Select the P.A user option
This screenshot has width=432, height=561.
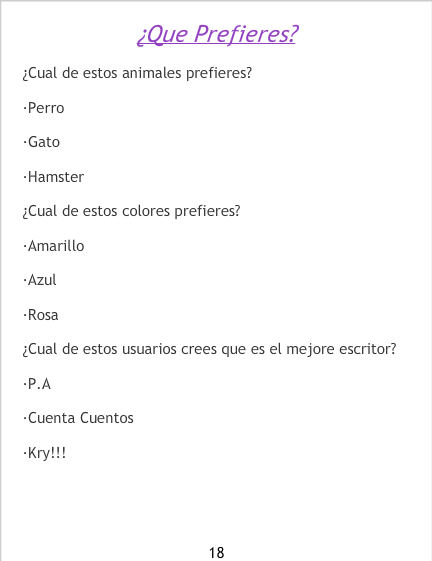pyautogui.click(x=37, y=384)
